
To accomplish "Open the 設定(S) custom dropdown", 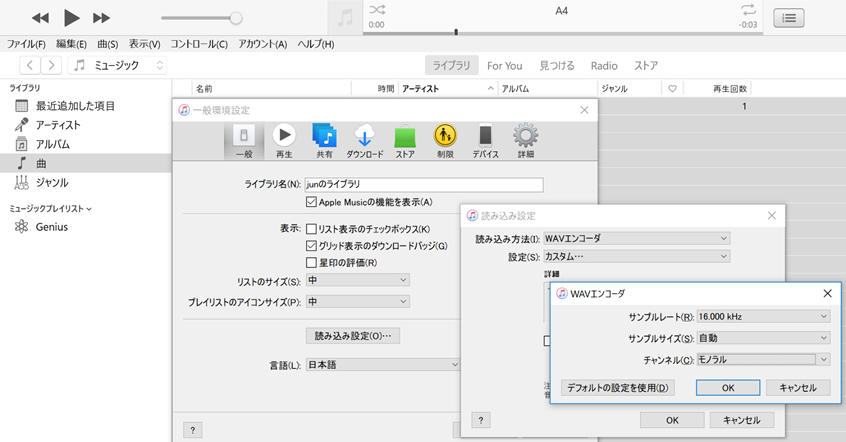I will tap(637, 256).
